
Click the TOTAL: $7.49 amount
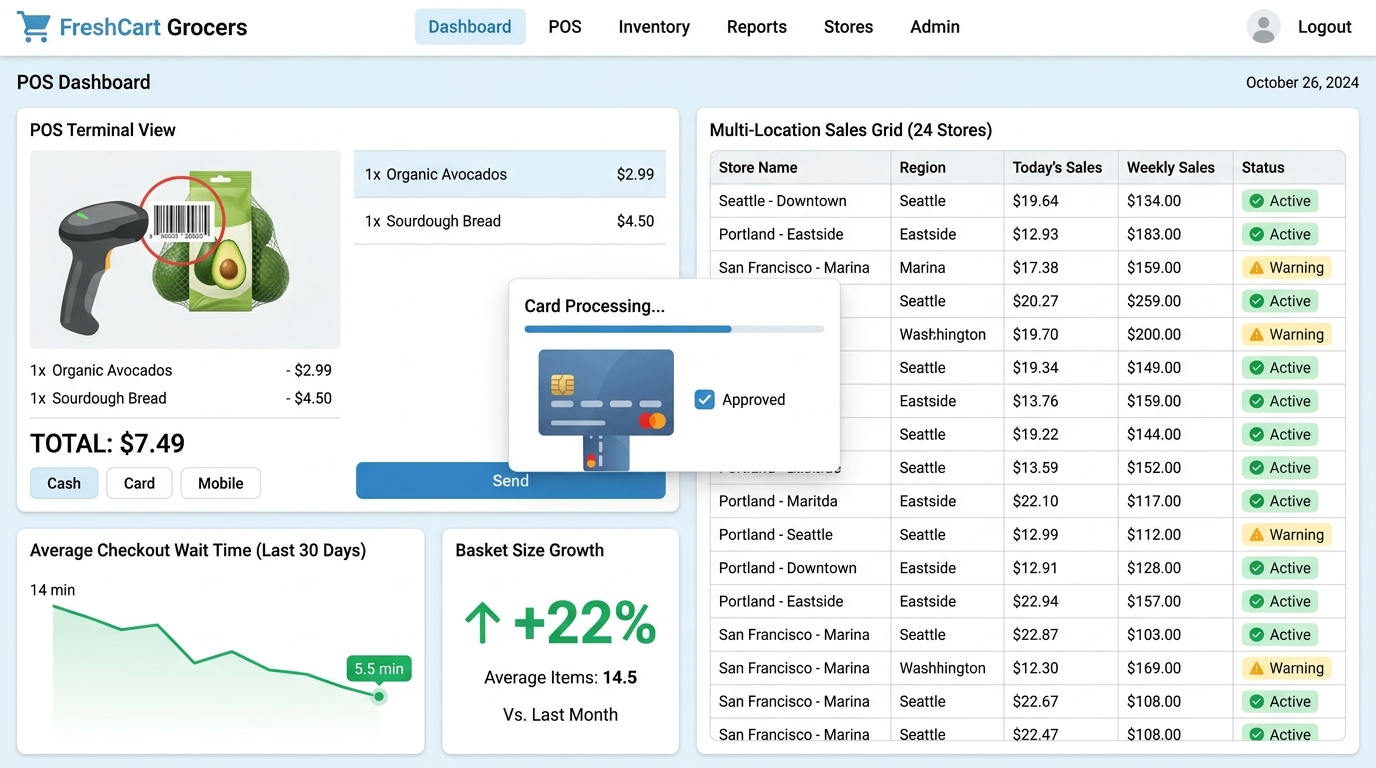[107, 443]
